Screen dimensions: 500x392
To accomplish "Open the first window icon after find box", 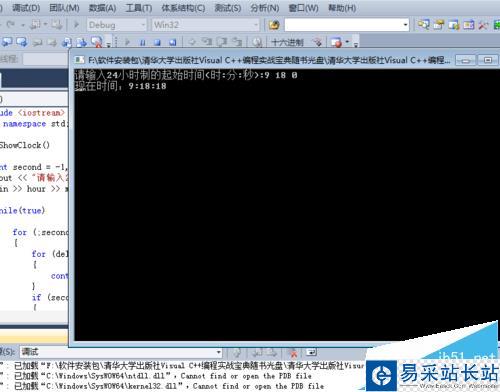I will coord(424,25).
